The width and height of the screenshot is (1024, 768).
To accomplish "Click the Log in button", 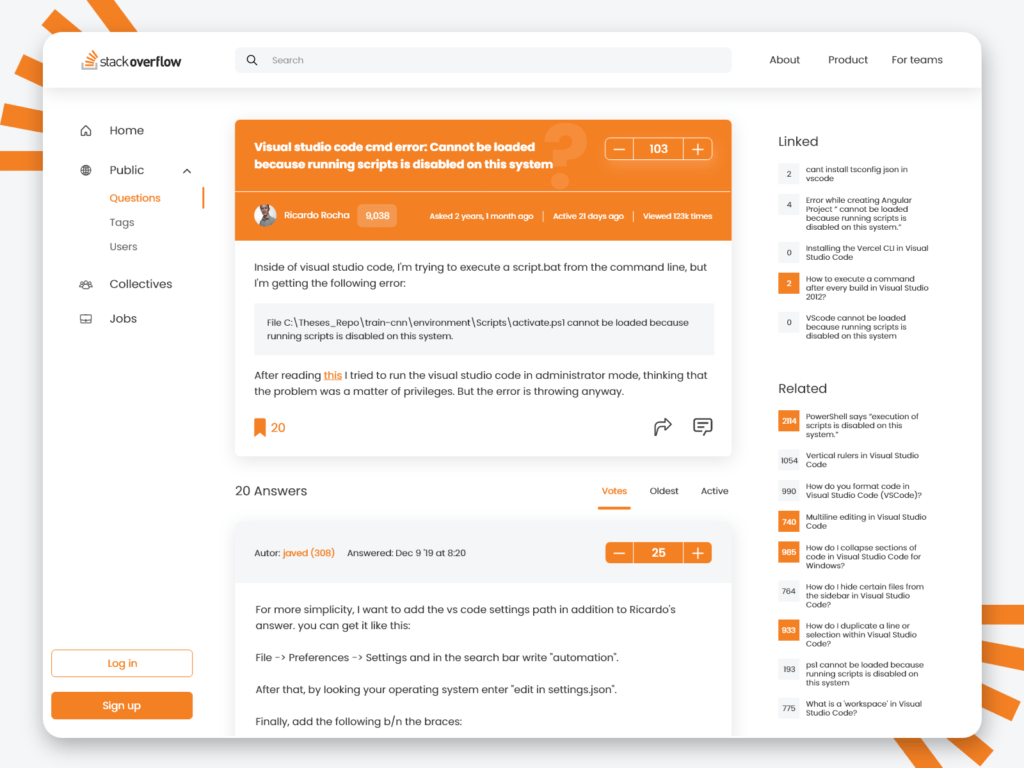I will click(x=122, y=664).
